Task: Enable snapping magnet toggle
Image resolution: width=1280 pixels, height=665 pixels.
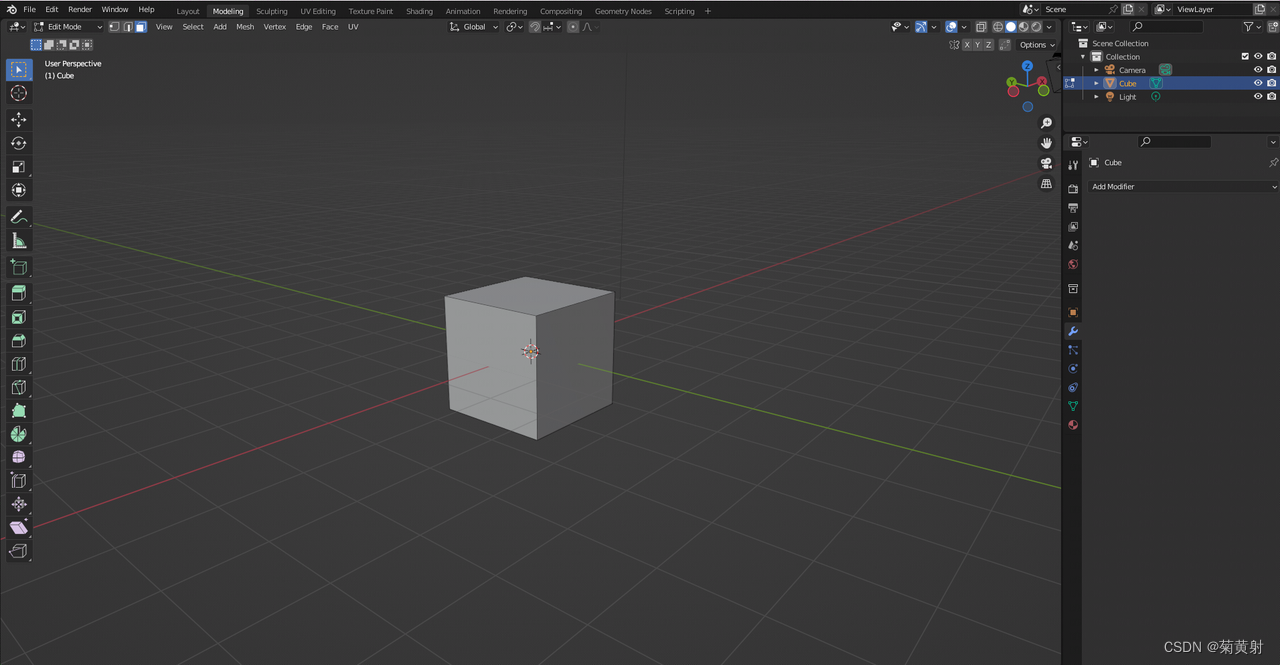Action: click(534, 27)
